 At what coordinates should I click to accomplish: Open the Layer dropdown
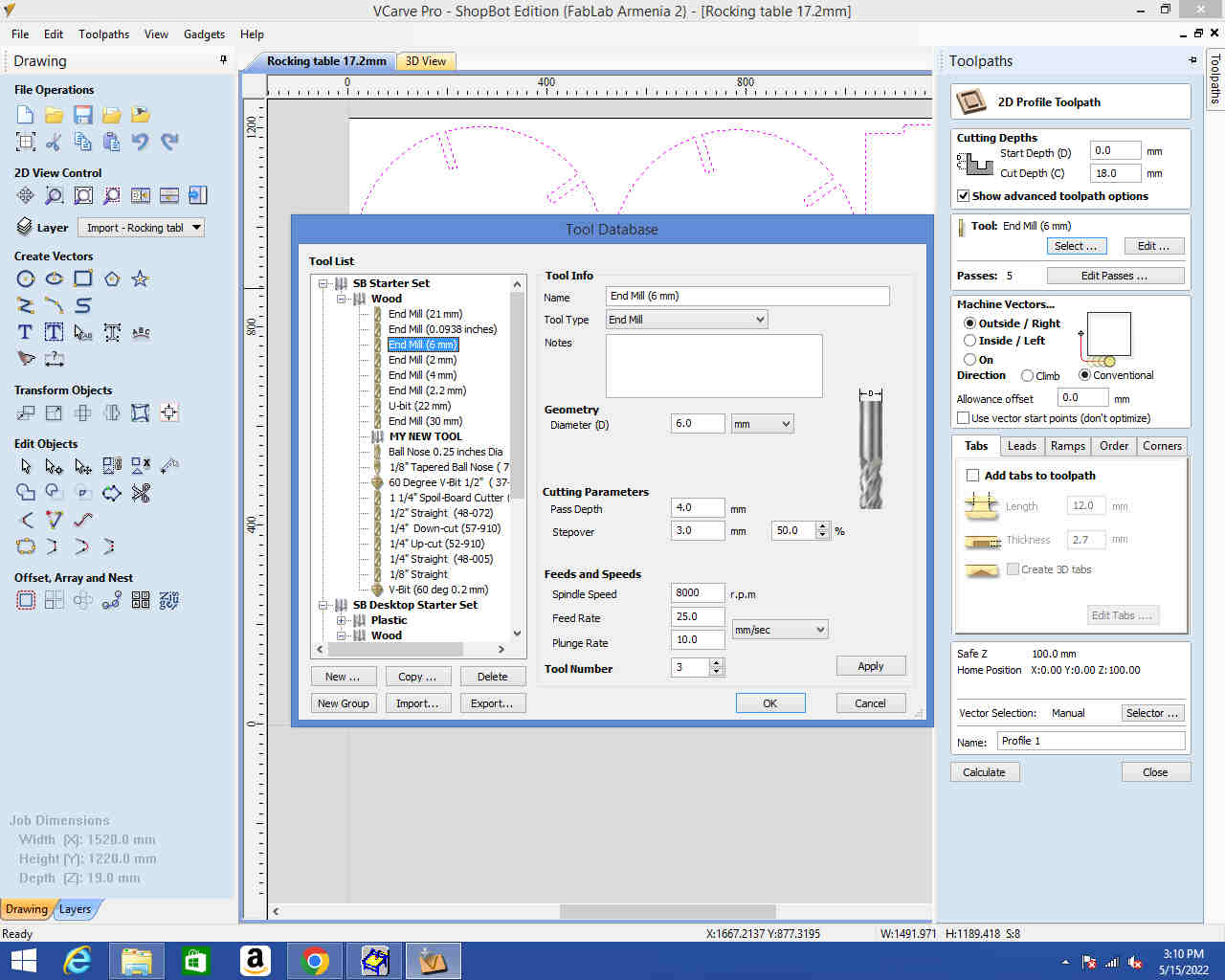point(141,228)
